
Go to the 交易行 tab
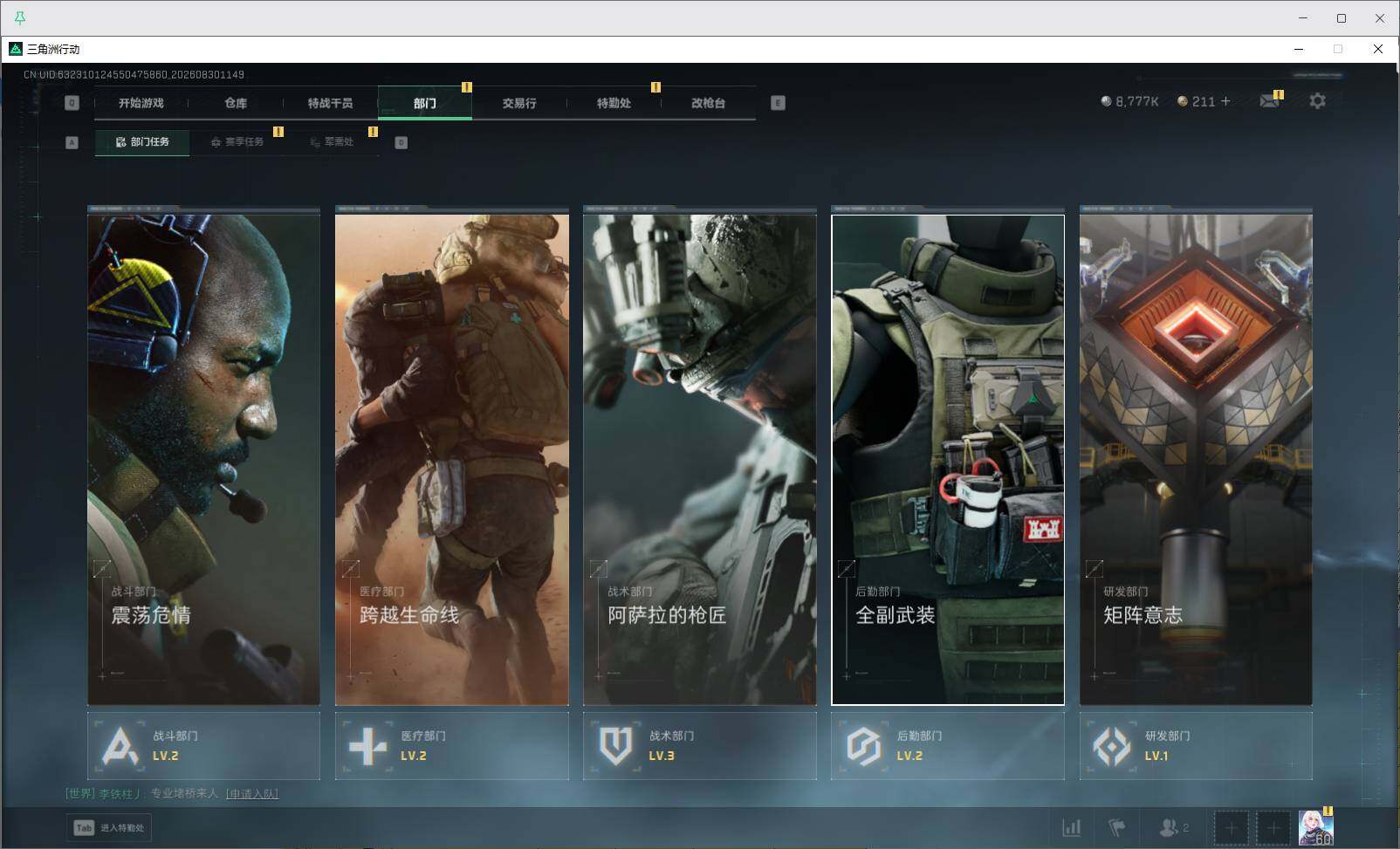[x=519, y=103]
